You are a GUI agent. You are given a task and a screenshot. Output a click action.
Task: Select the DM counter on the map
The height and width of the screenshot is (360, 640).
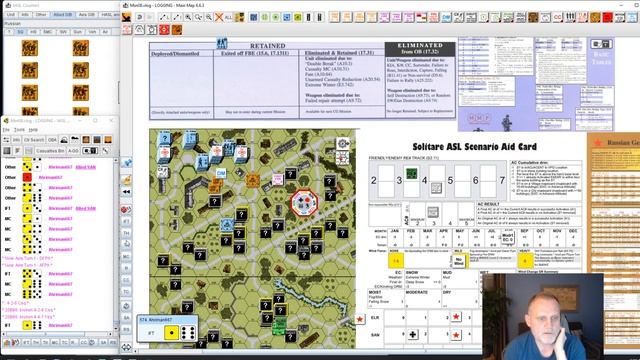click(x=221, y=173)
